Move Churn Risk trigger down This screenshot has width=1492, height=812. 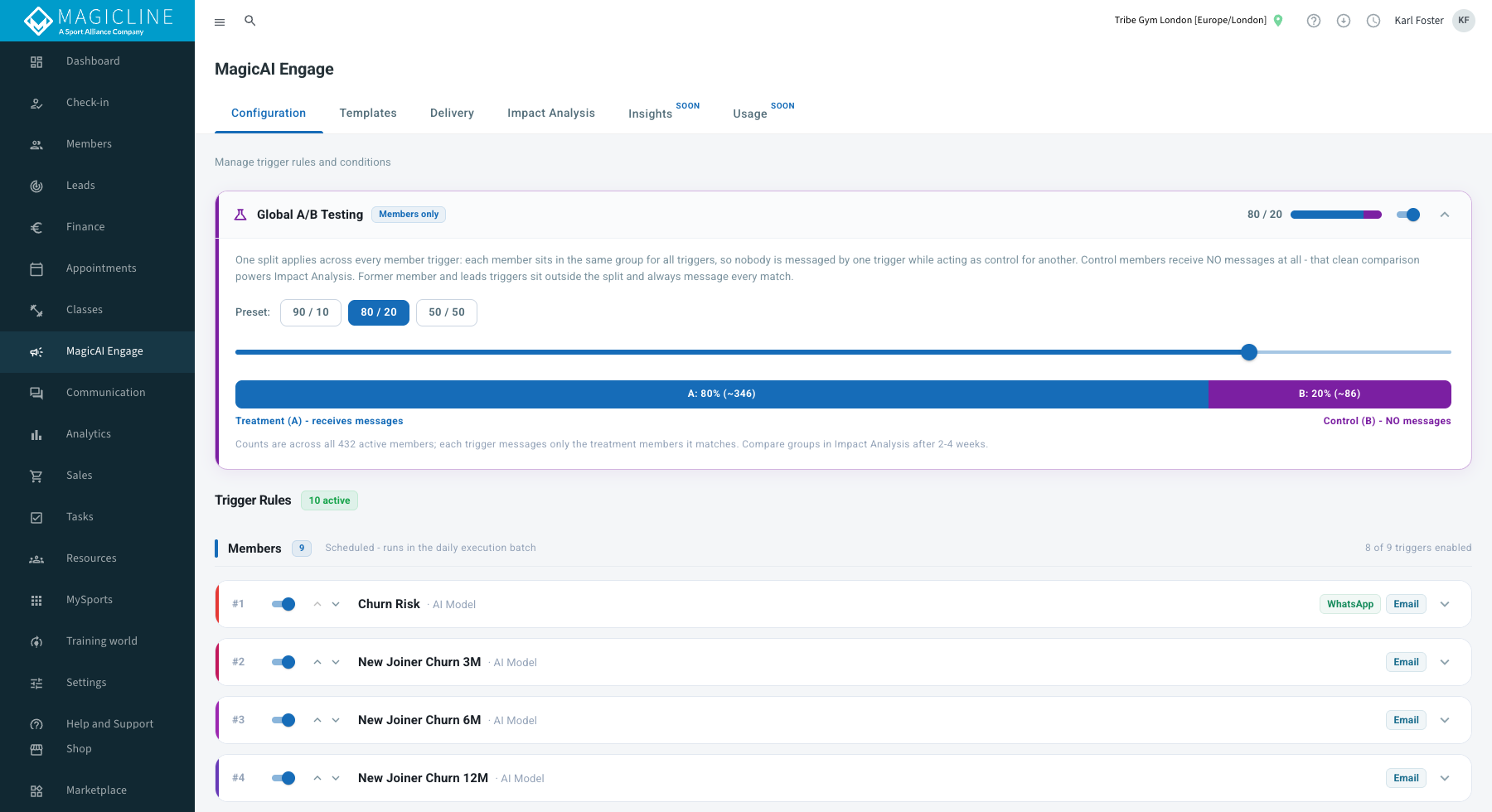[336, 604]
